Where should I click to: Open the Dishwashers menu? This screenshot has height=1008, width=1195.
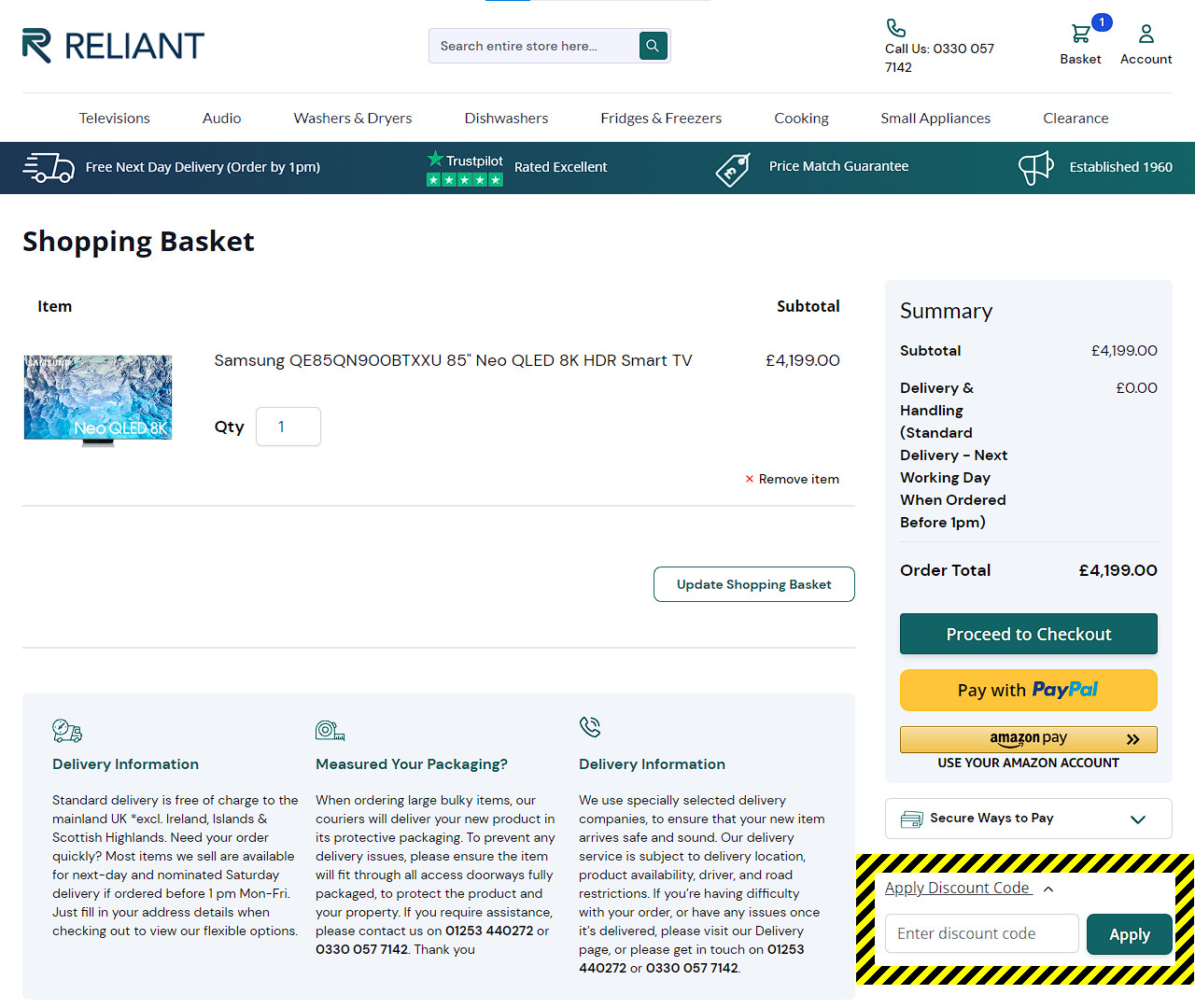tap(507, 119)
